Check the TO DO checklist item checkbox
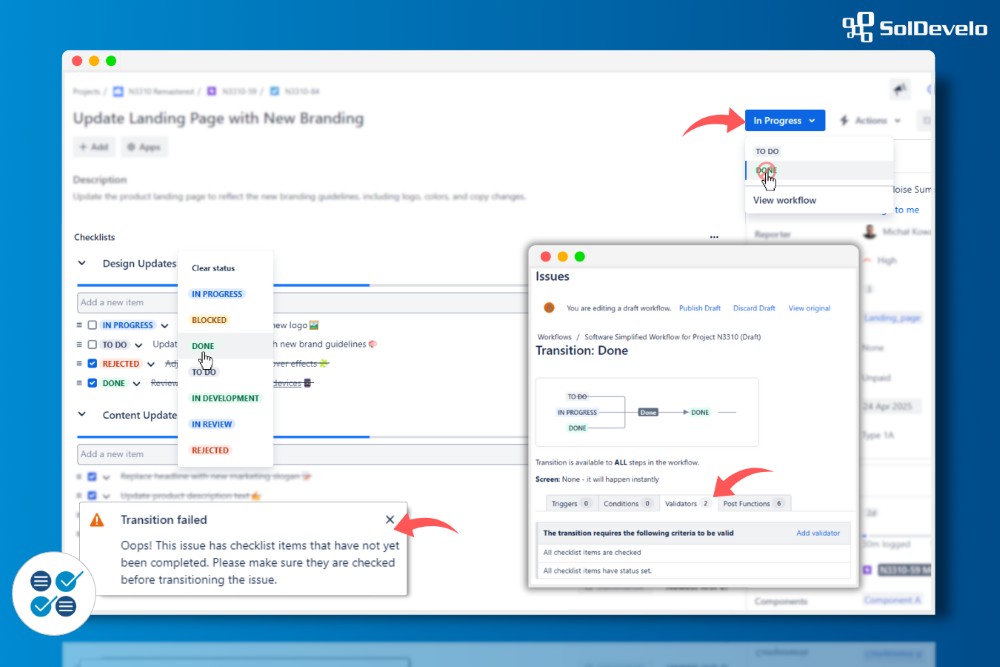1000x667 pixels. pyautogui.click(x=92, y=344)
